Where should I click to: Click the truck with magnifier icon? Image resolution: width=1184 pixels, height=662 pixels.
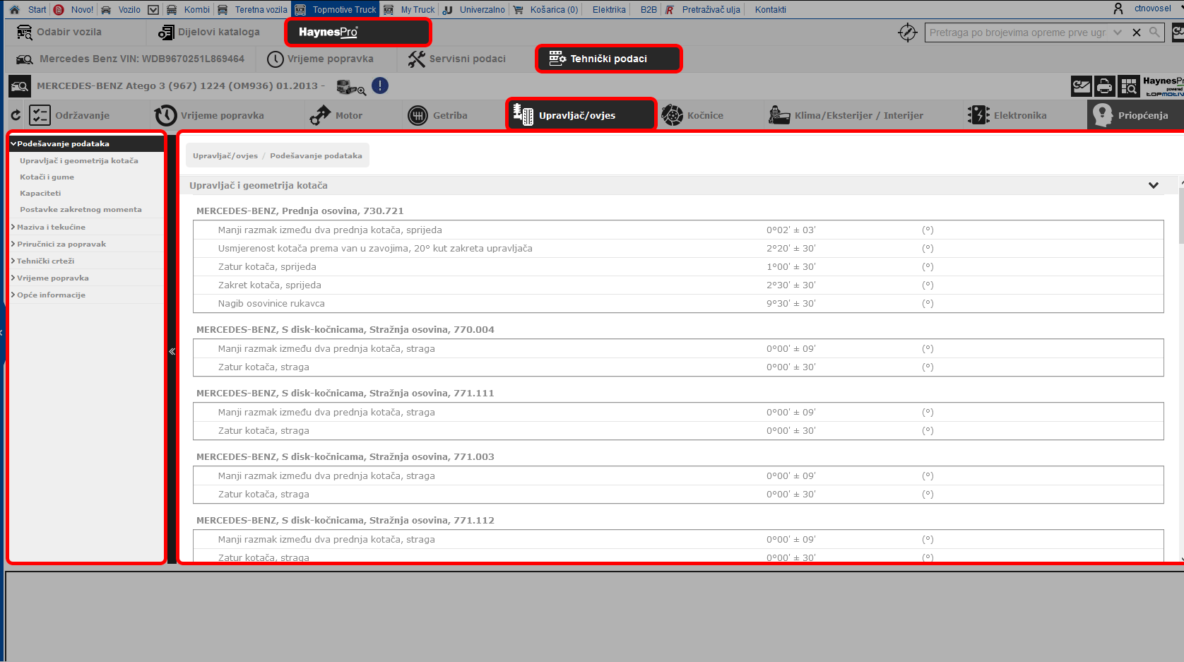click(x=351, y=88)
